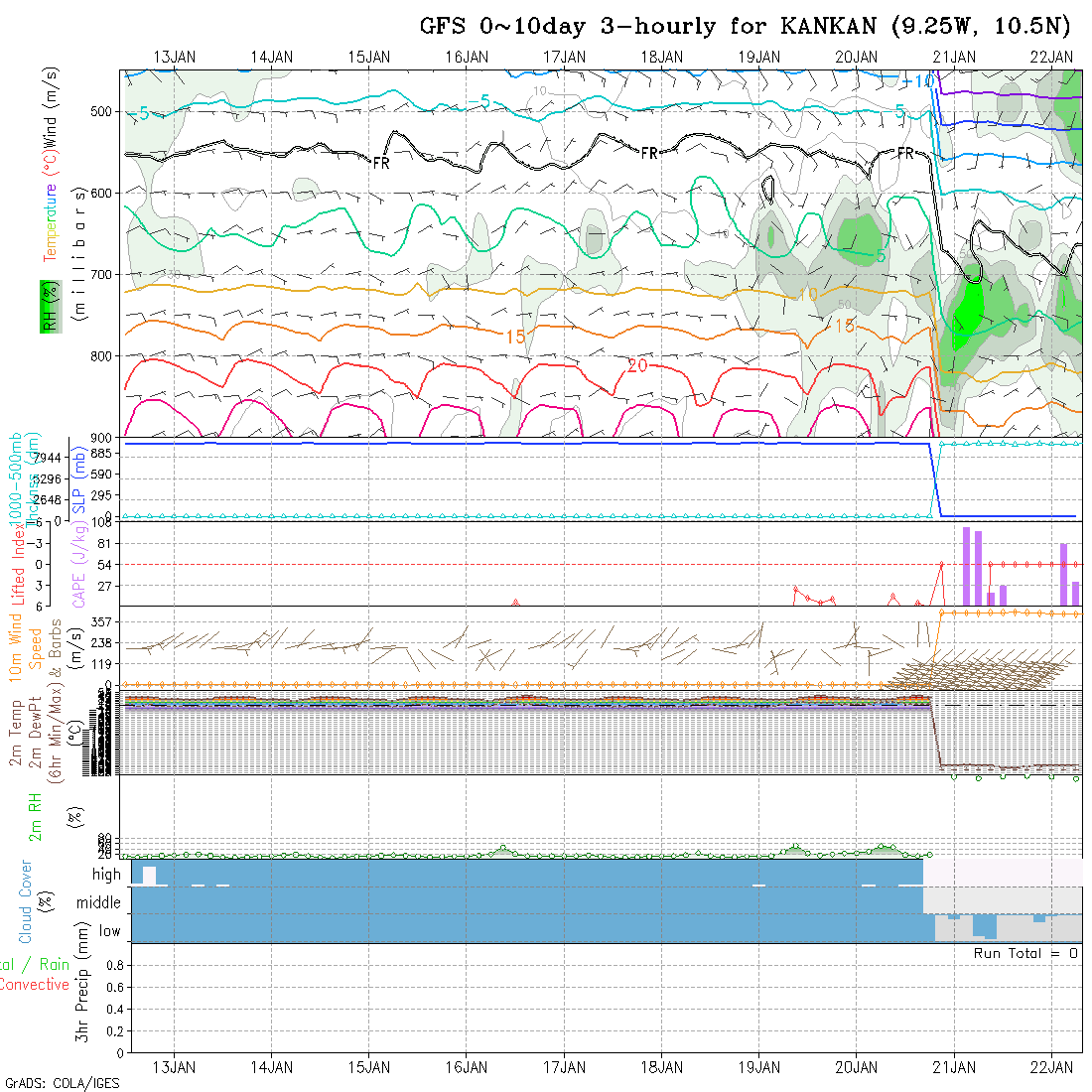
Task: Click the blue "Cloud Cover" axis label
Action: (x=26, y=901)
